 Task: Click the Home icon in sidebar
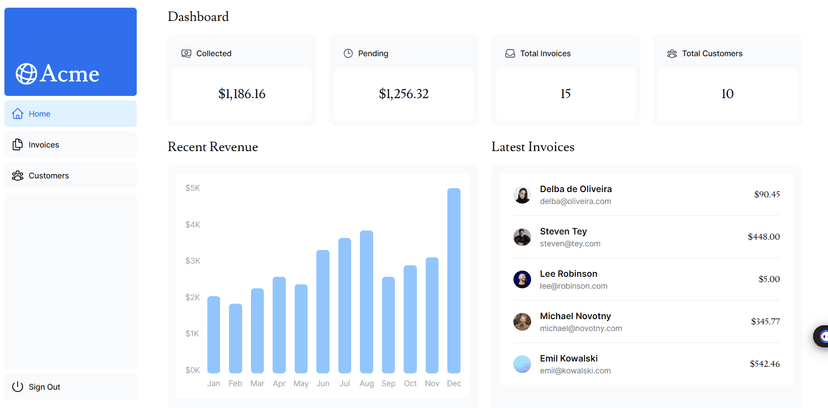(x=17, y=114)
